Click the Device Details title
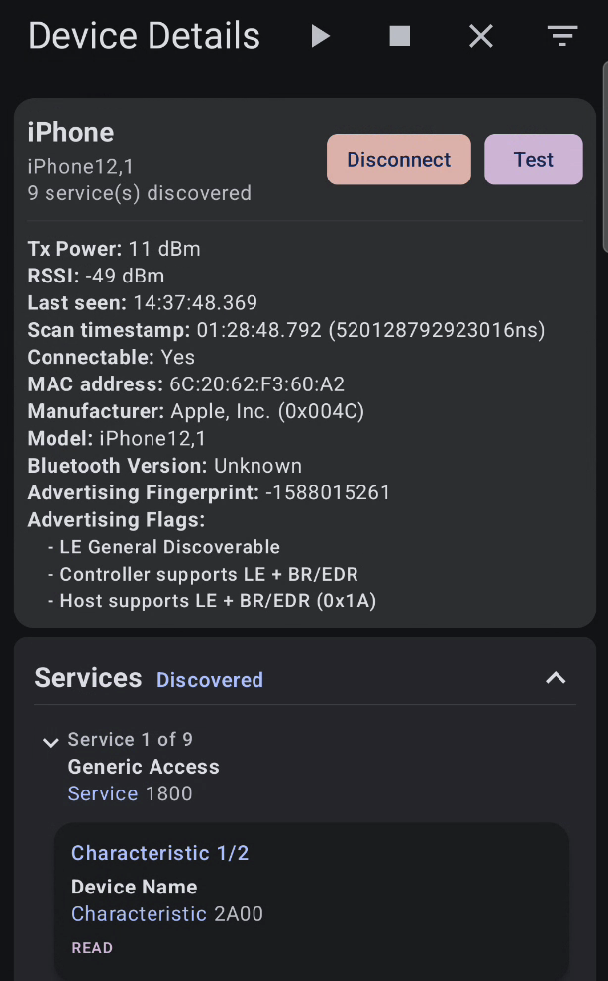608x981 pixels. [143, 35]
